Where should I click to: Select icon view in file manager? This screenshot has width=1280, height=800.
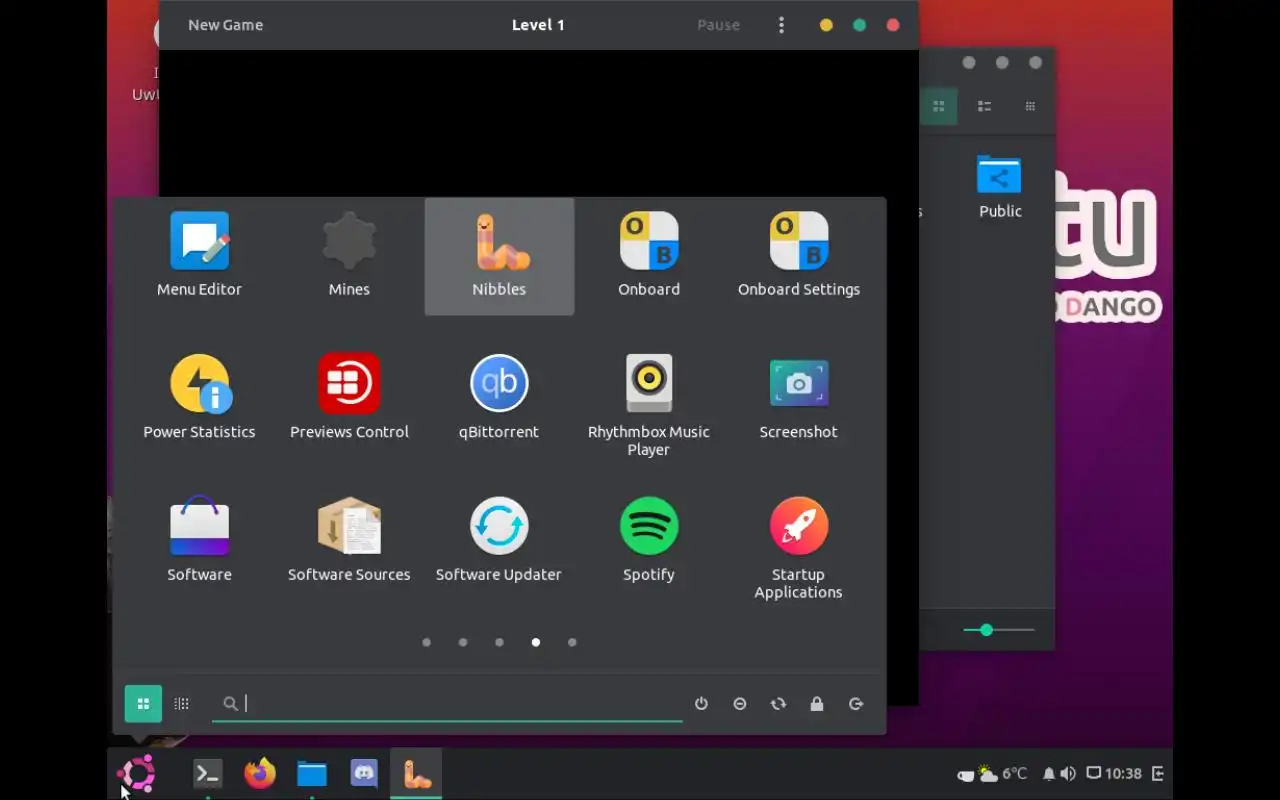(x=938, y=106)
